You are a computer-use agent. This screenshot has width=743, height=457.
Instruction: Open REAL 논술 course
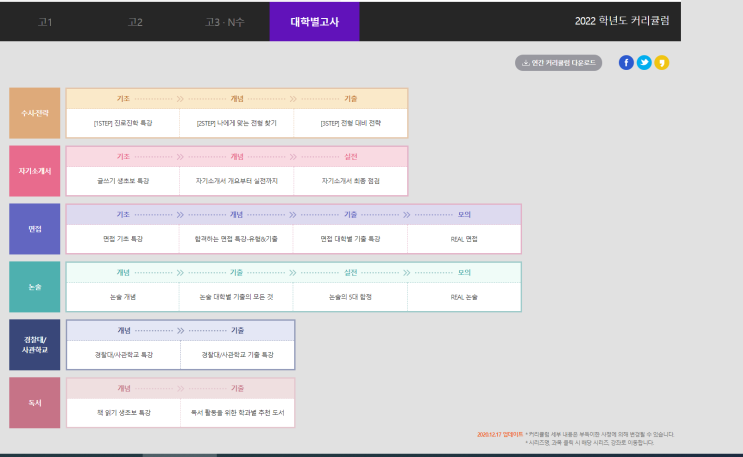tap(464, 297)
